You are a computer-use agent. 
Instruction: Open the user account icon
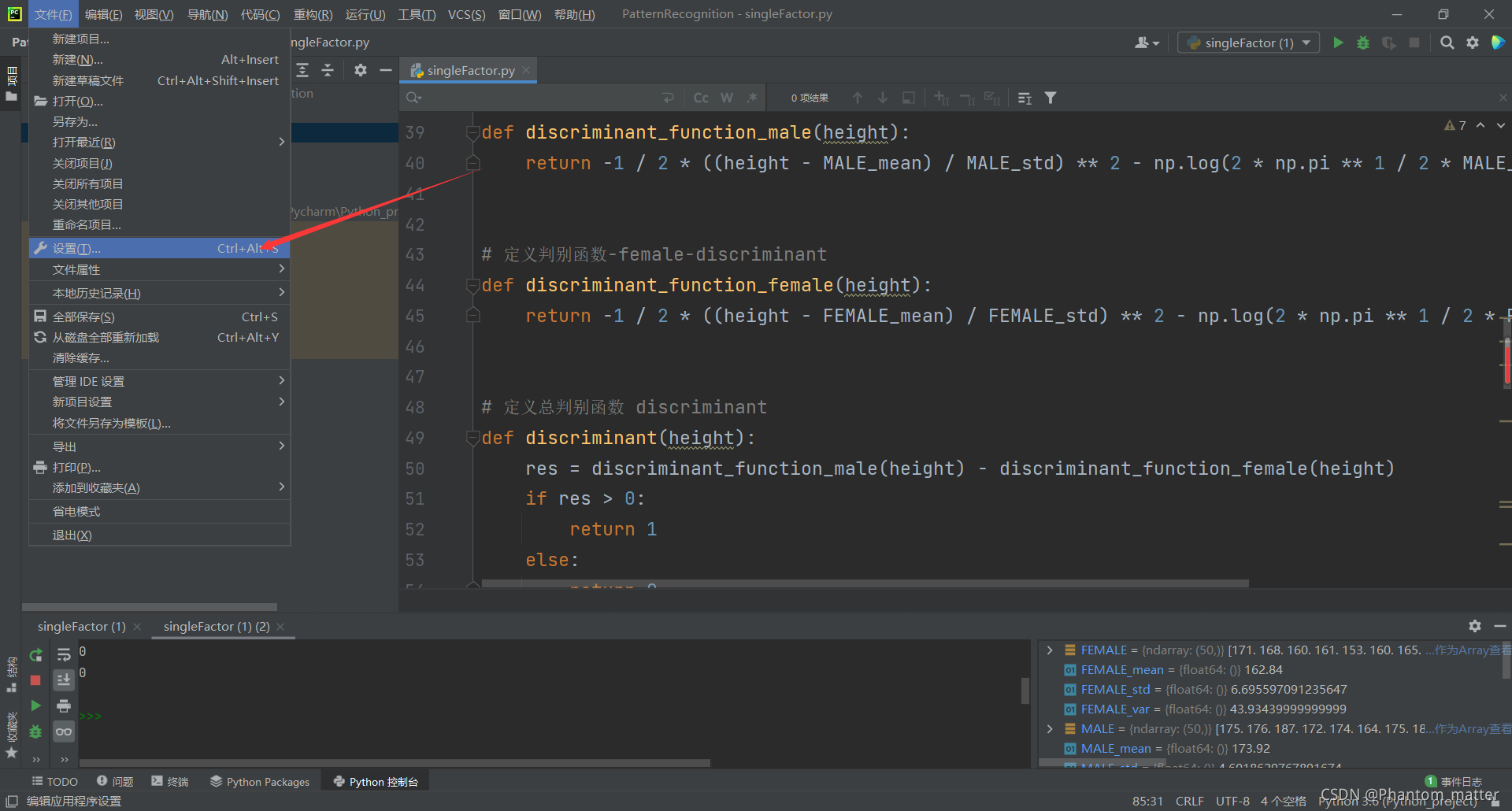(1147, 43)
